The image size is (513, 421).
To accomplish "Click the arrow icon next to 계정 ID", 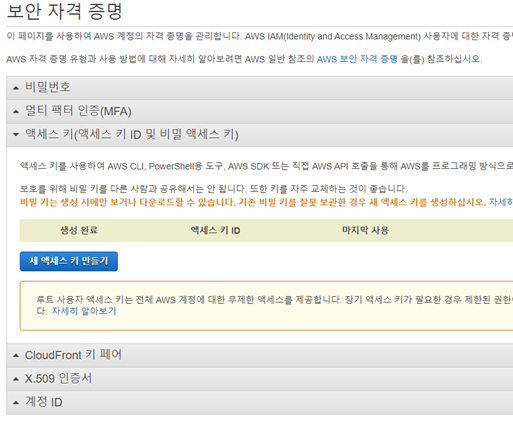I will (16, 402).
